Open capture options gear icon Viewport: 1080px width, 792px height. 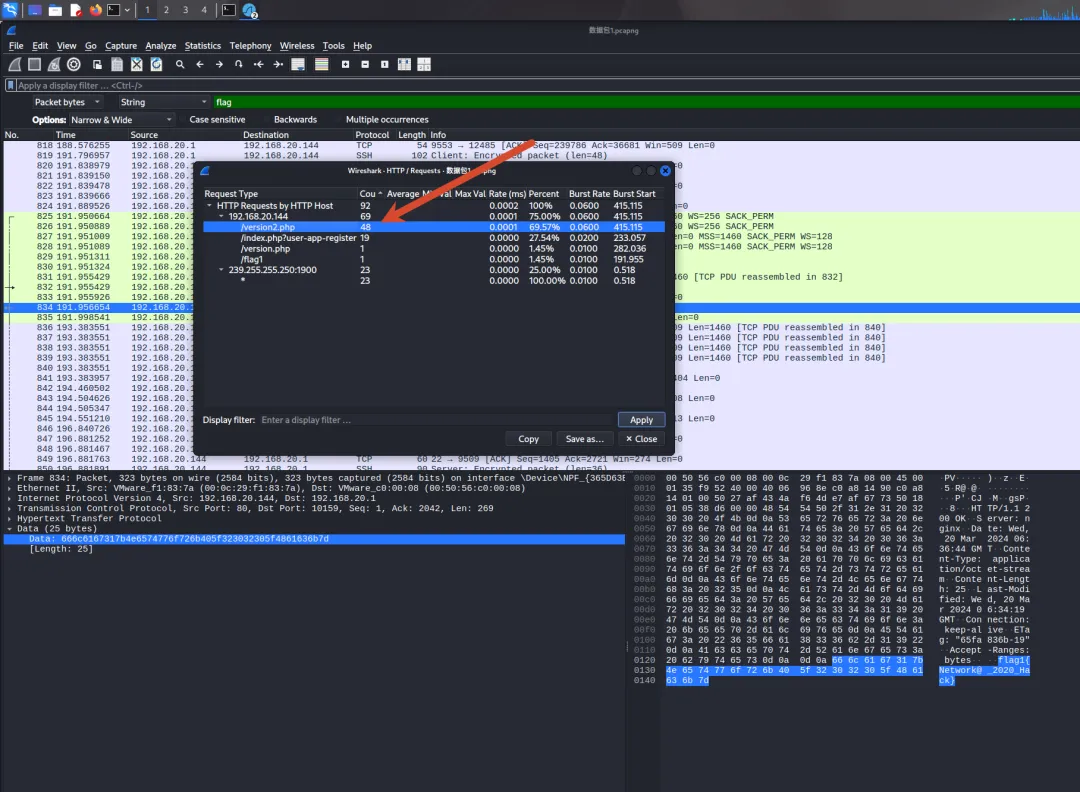(74, 65)
